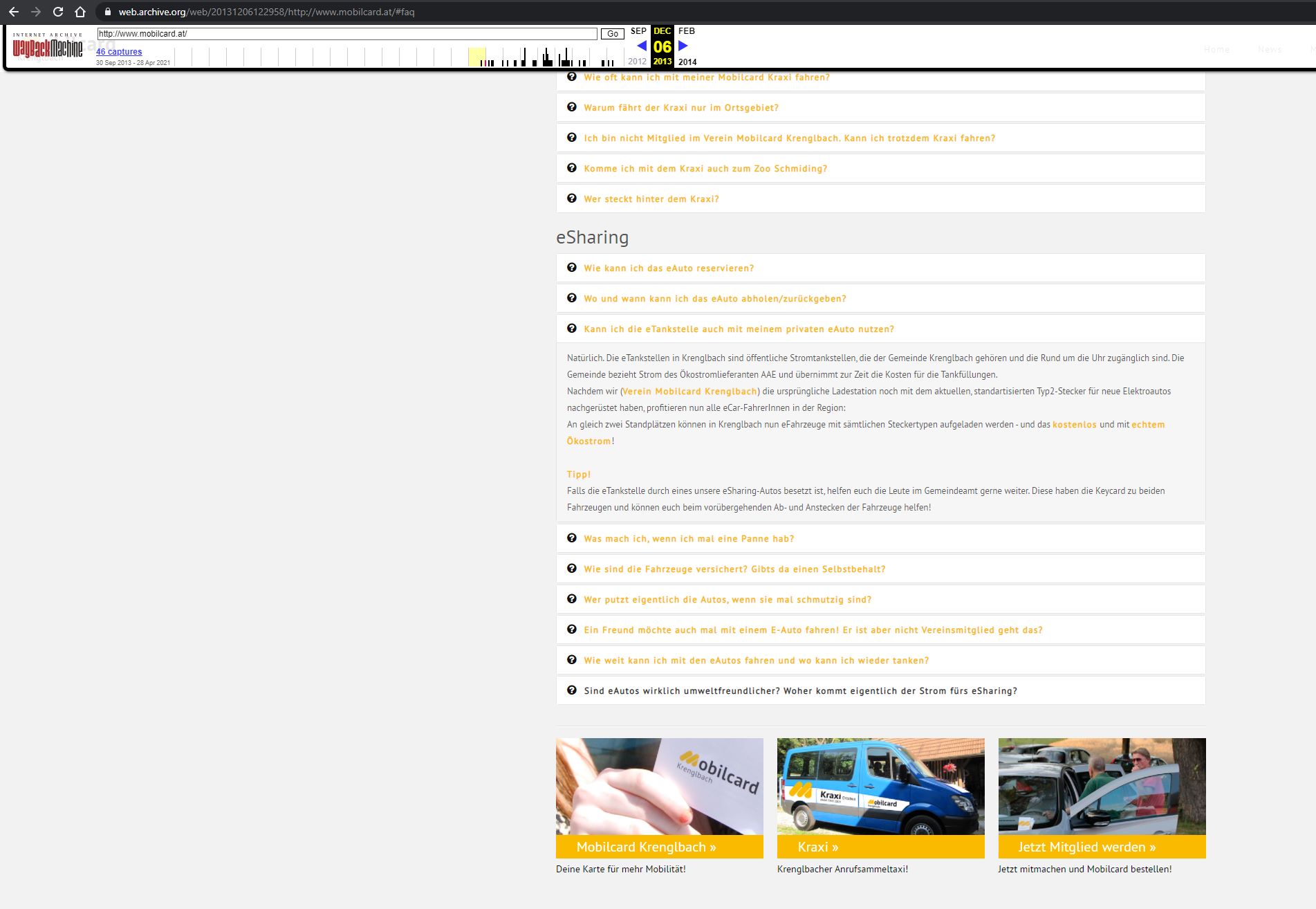Open the 'Mobilcard Krenglbach »' banner link
Viewport: 1316px width, 909px height.
pos(660,847)
